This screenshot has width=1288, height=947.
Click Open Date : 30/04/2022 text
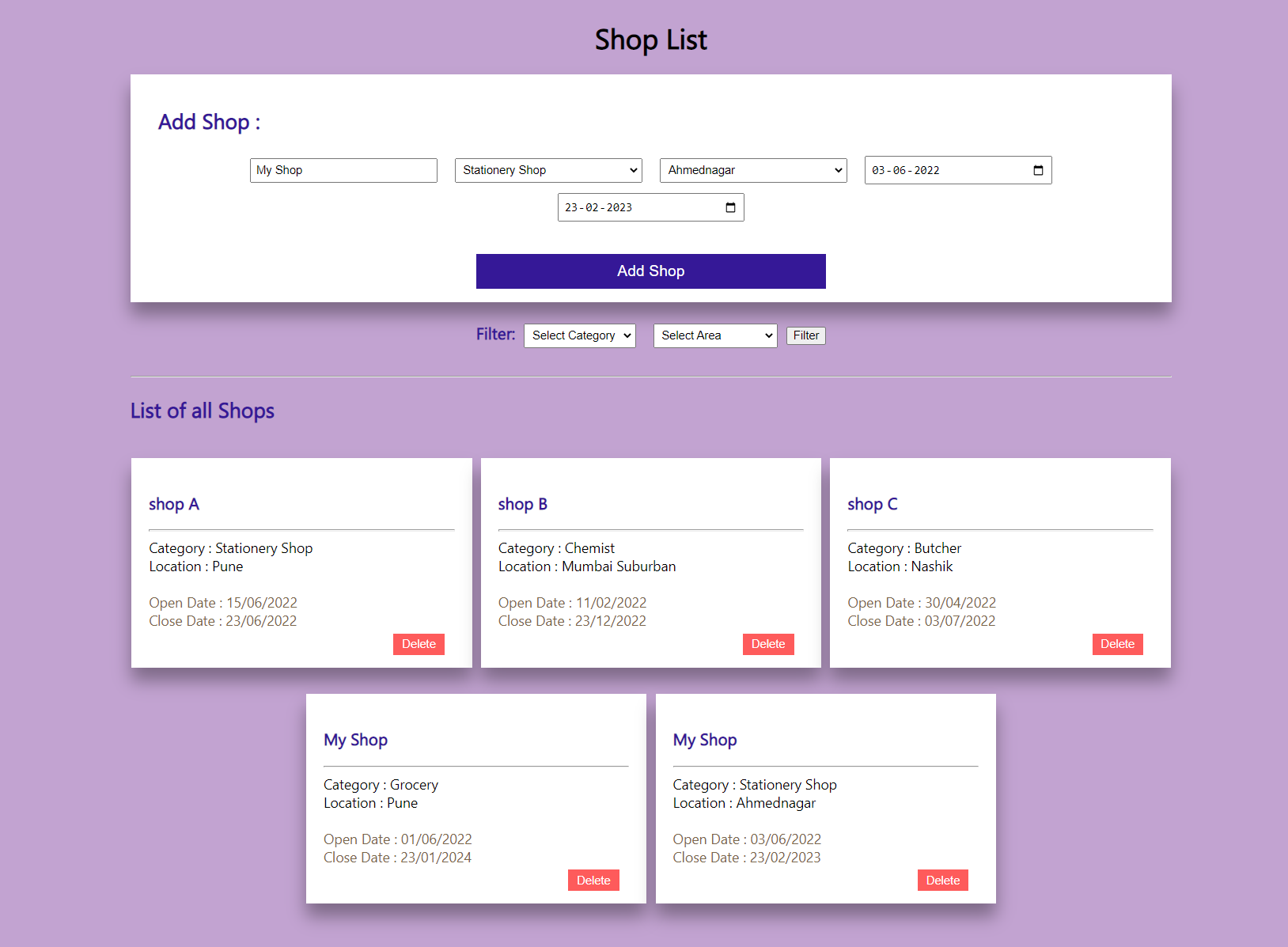922,603
